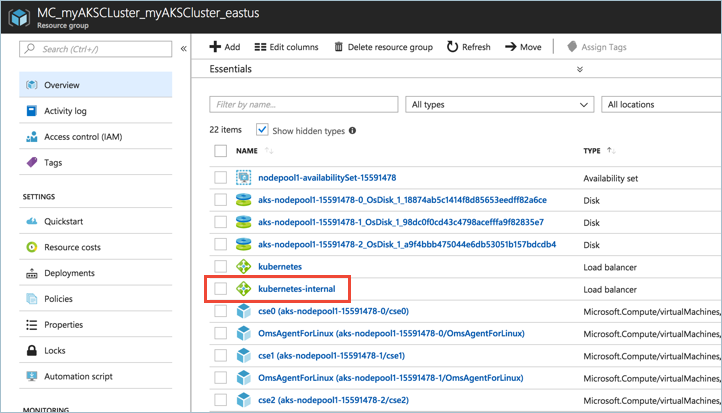The image size is (722, 413).
Task: Click 'Availability set' type cell
Action: [x=611, y=179]
